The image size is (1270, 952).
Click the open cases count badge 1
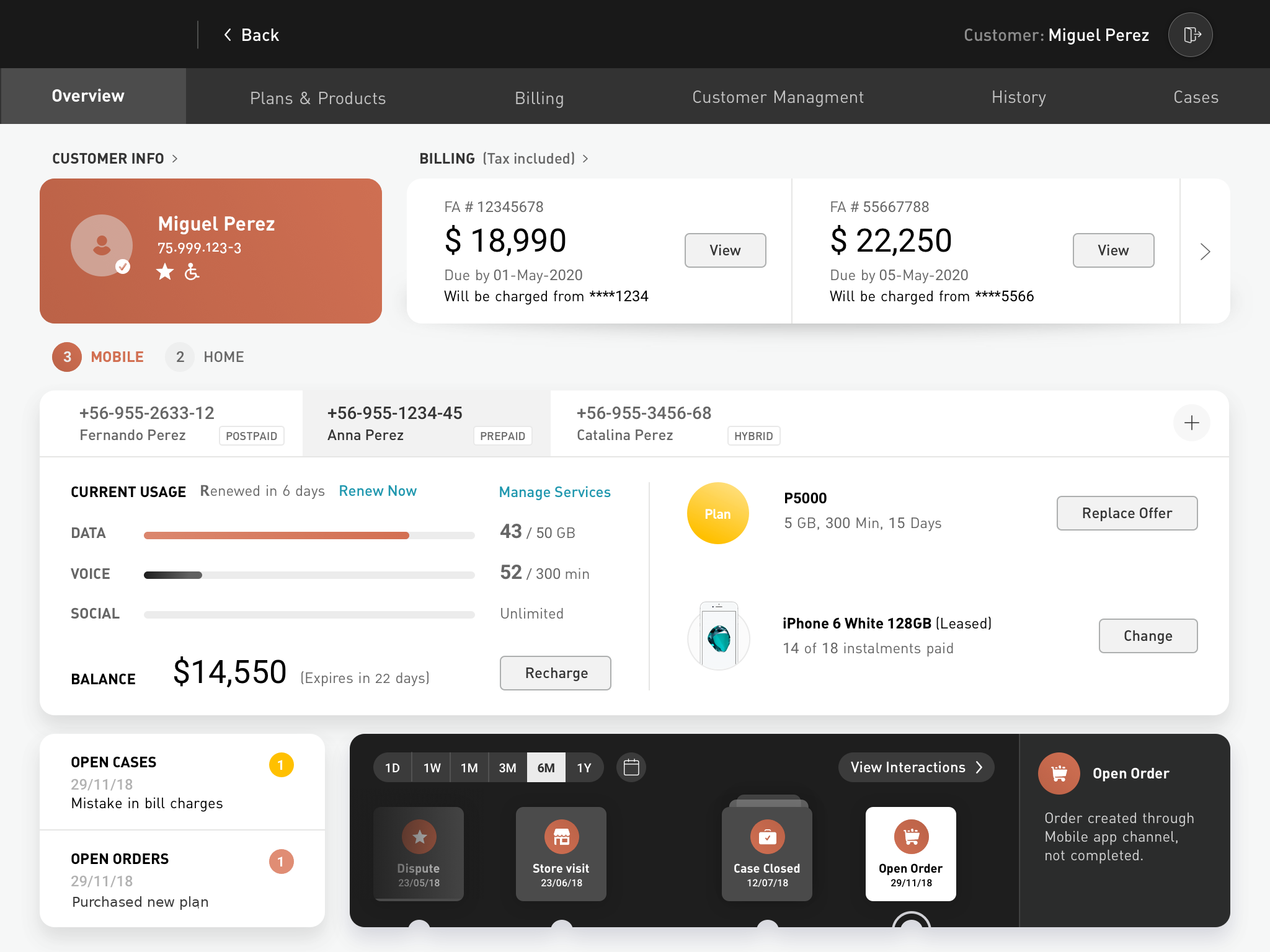click(x=281, y=765)
